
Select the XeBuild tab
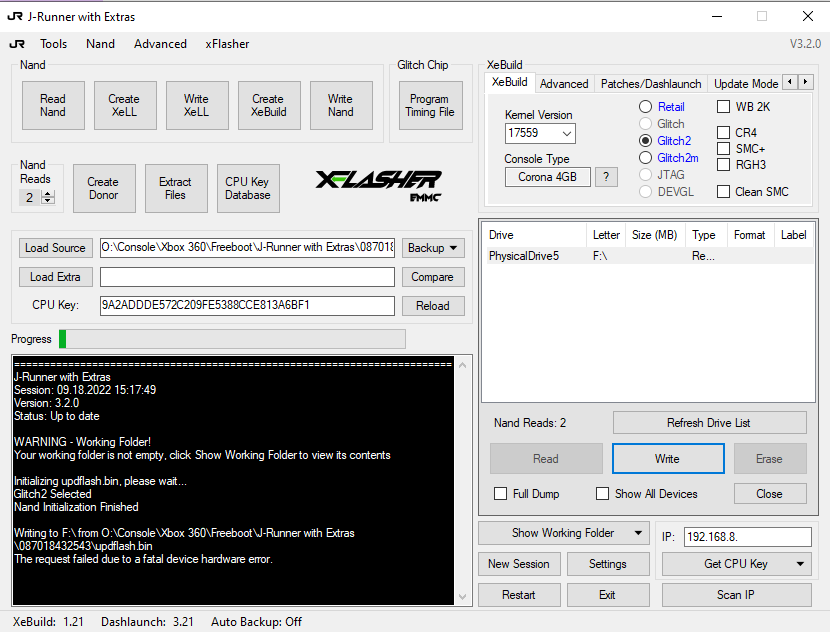click(x=509, y=82)
